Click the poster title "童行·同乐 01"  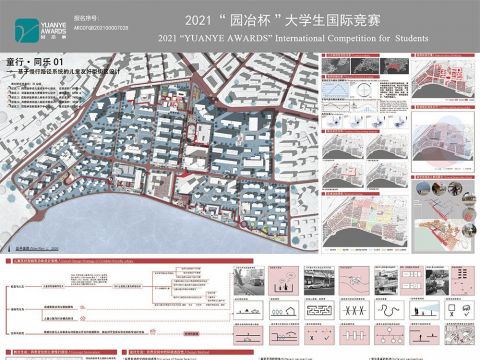[x=34, y=62]
